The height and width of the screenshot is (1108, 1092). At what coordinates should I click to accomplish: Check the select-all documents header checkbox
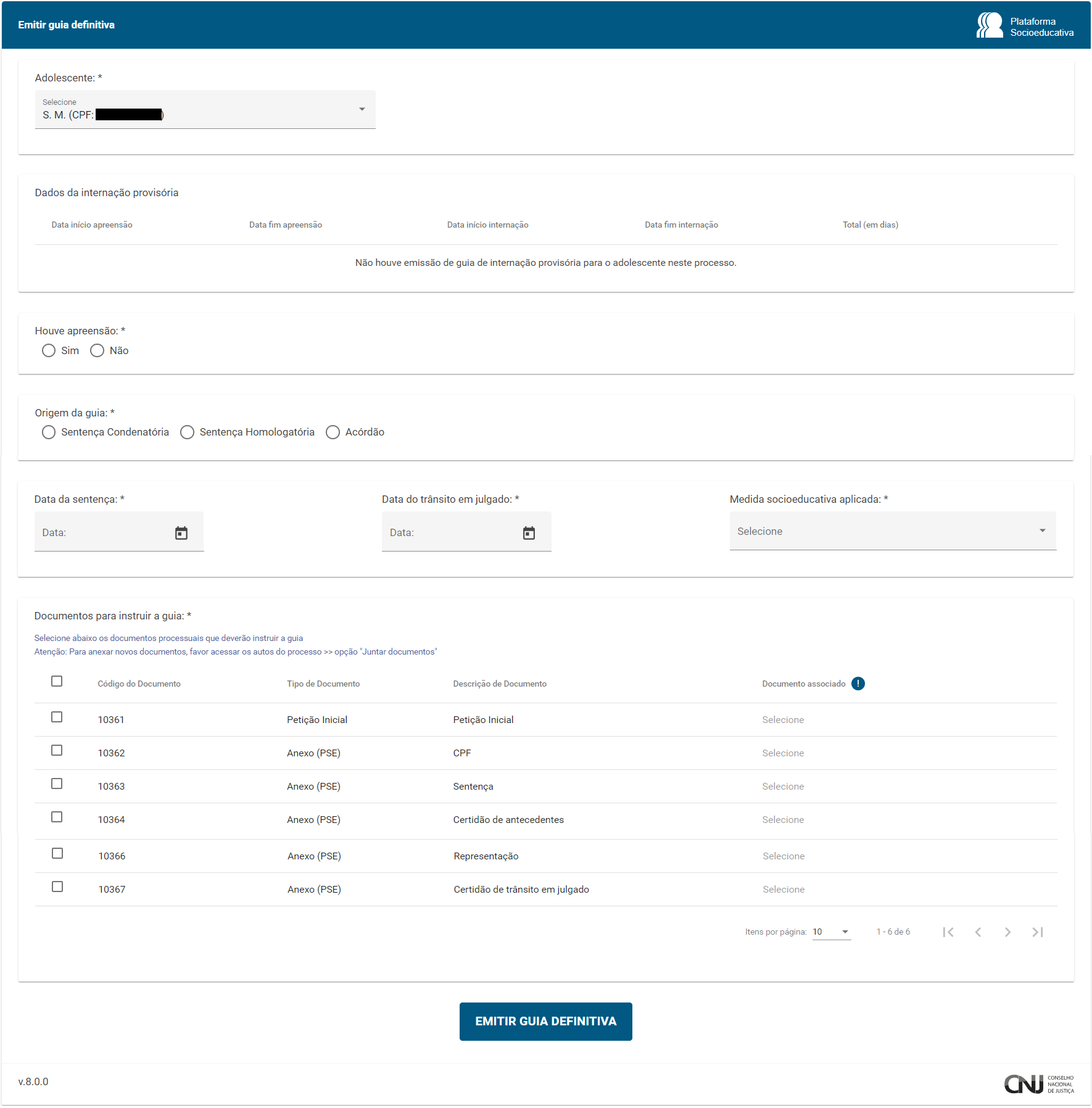tap(57, 681)
